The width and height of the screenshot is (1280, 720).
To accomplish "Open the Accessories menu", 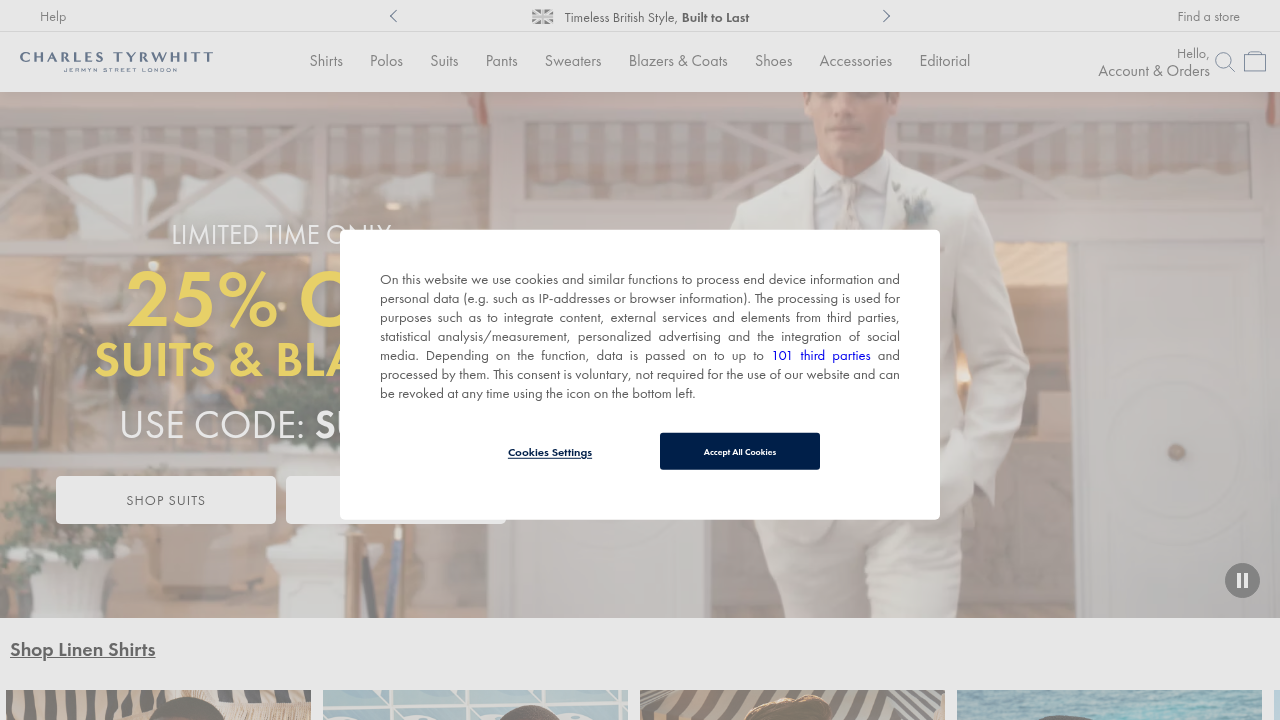I will [855, 61].
